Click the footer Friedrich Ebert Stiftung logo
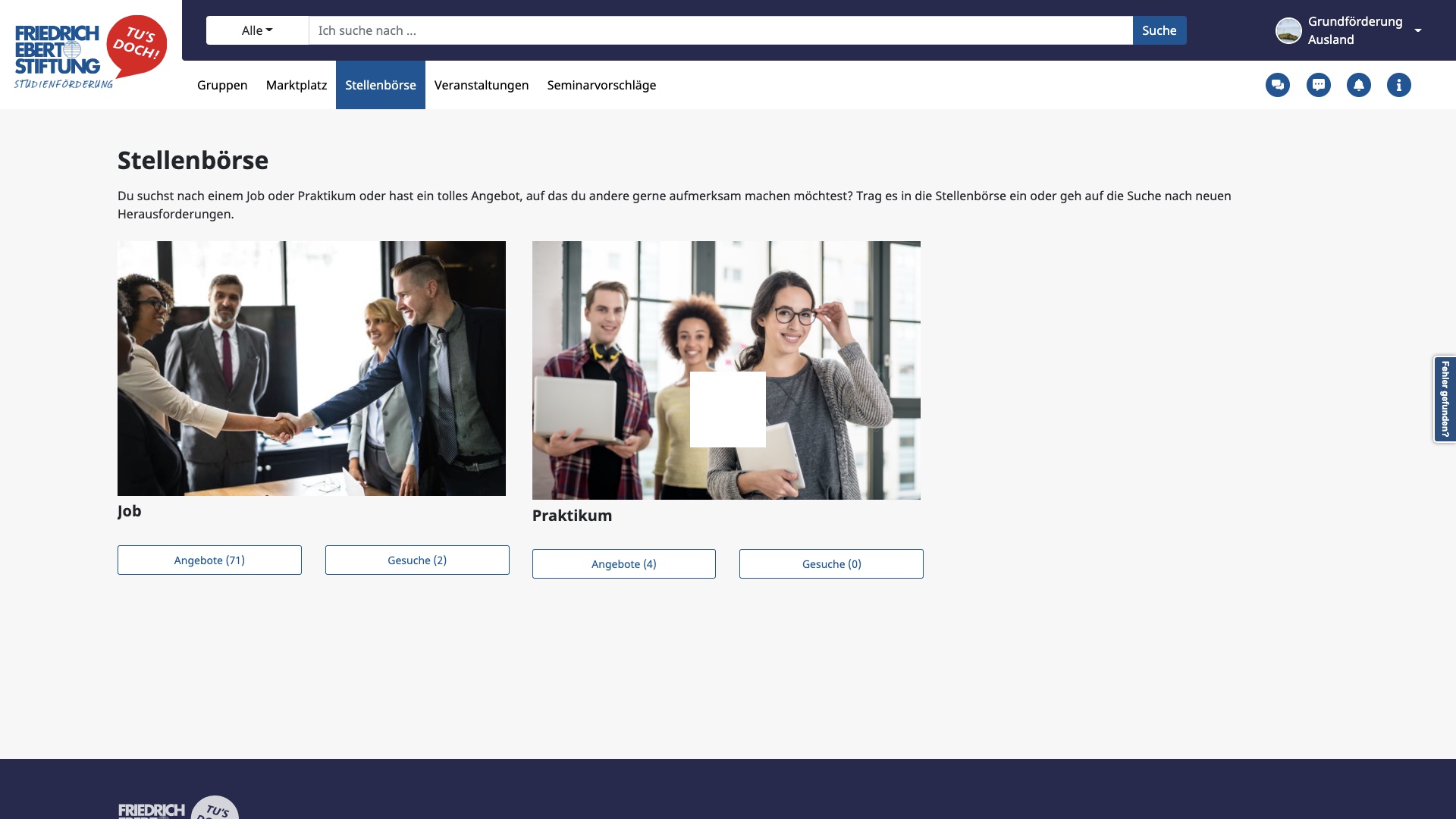Screen dimensions: 1456x819 [x=178, y=807]
